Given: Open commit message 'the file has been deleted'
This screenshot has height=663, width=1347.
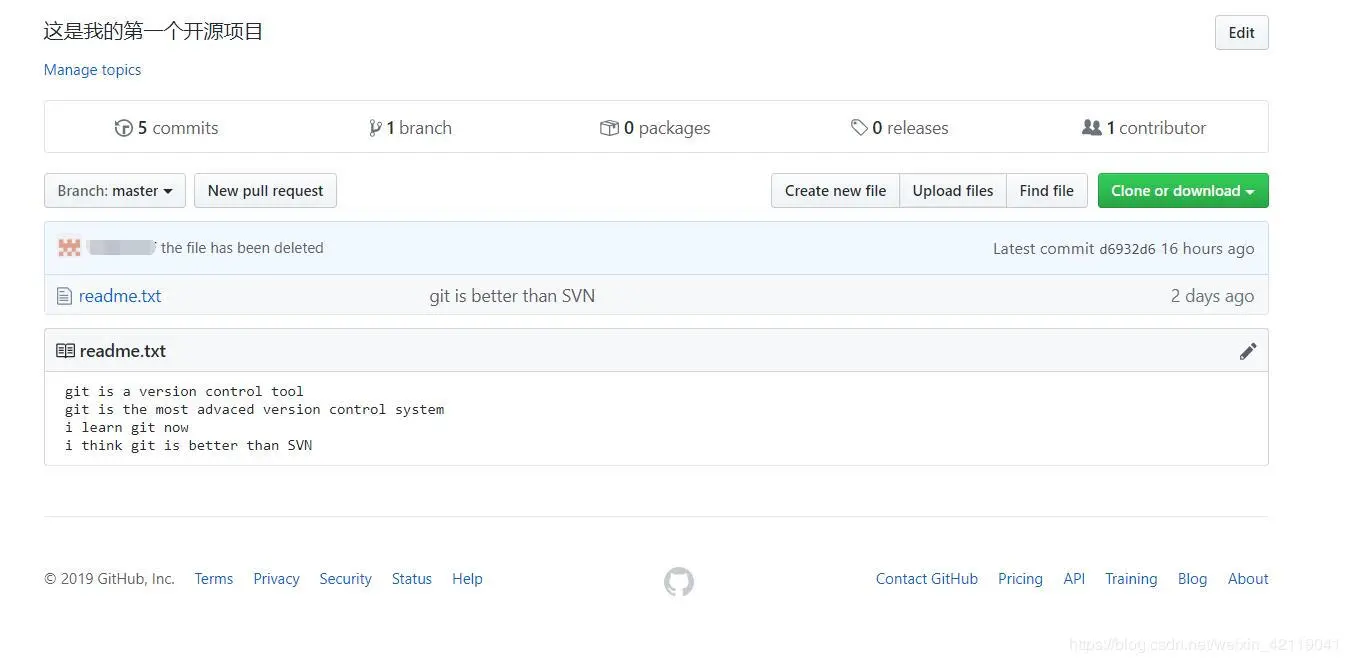Looking at the screenshot, I should coord(242,248).
